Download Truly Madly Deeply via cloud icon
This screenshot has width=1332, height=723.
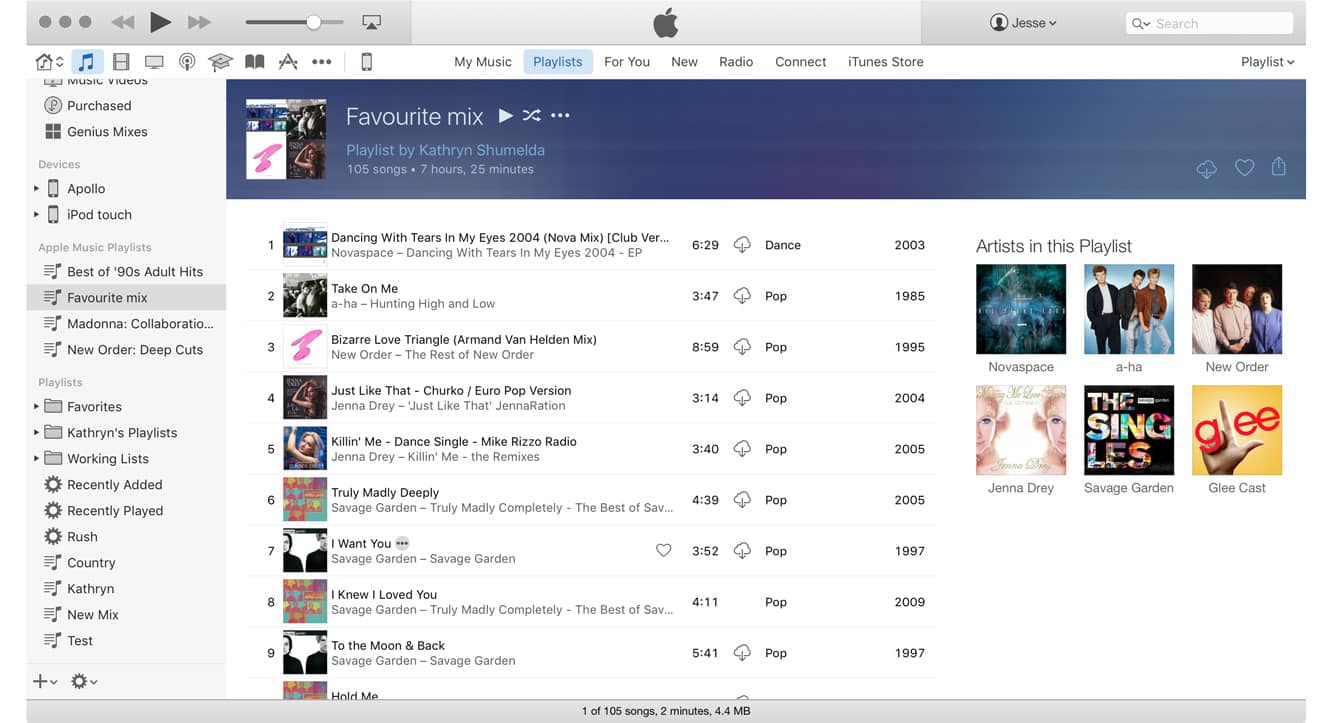742,500
